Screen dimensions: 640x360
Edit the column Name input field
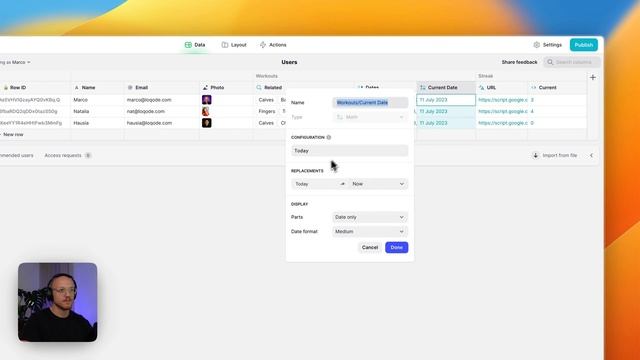coord(370,102)
